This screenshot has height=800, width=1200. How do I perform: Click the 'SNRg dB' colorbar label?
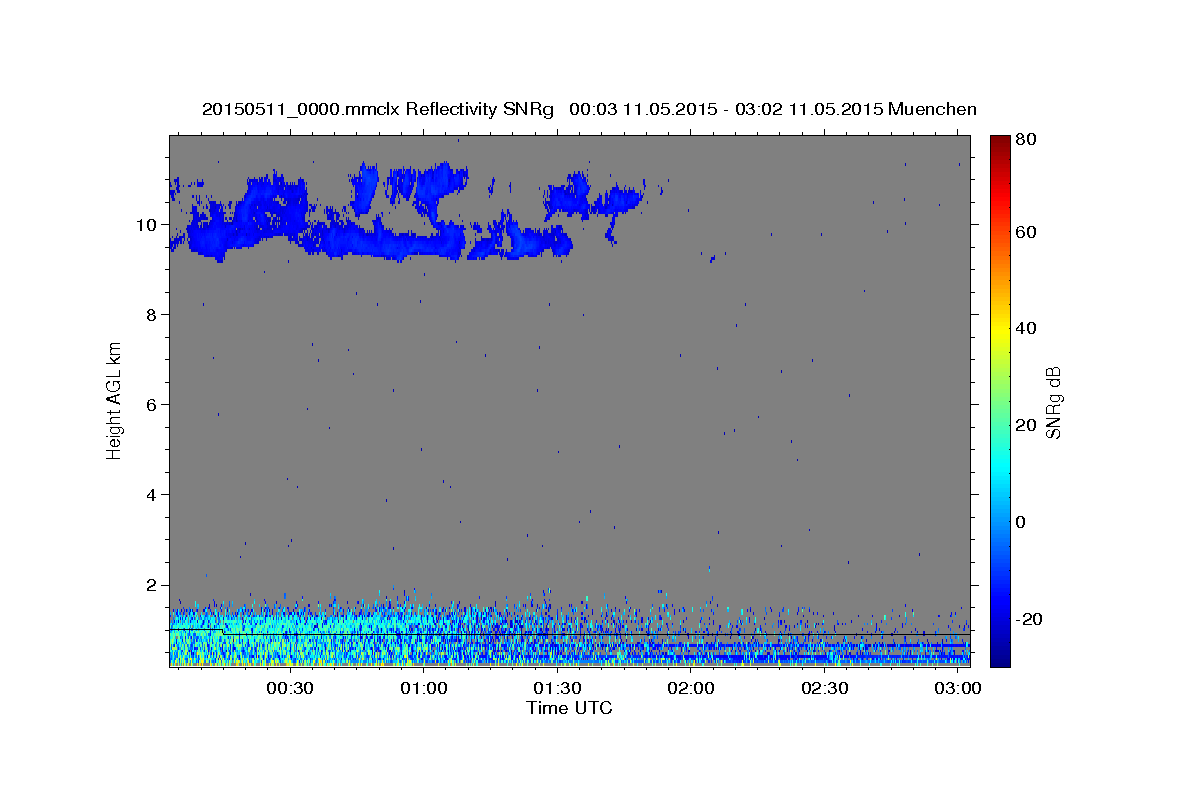1053,401
